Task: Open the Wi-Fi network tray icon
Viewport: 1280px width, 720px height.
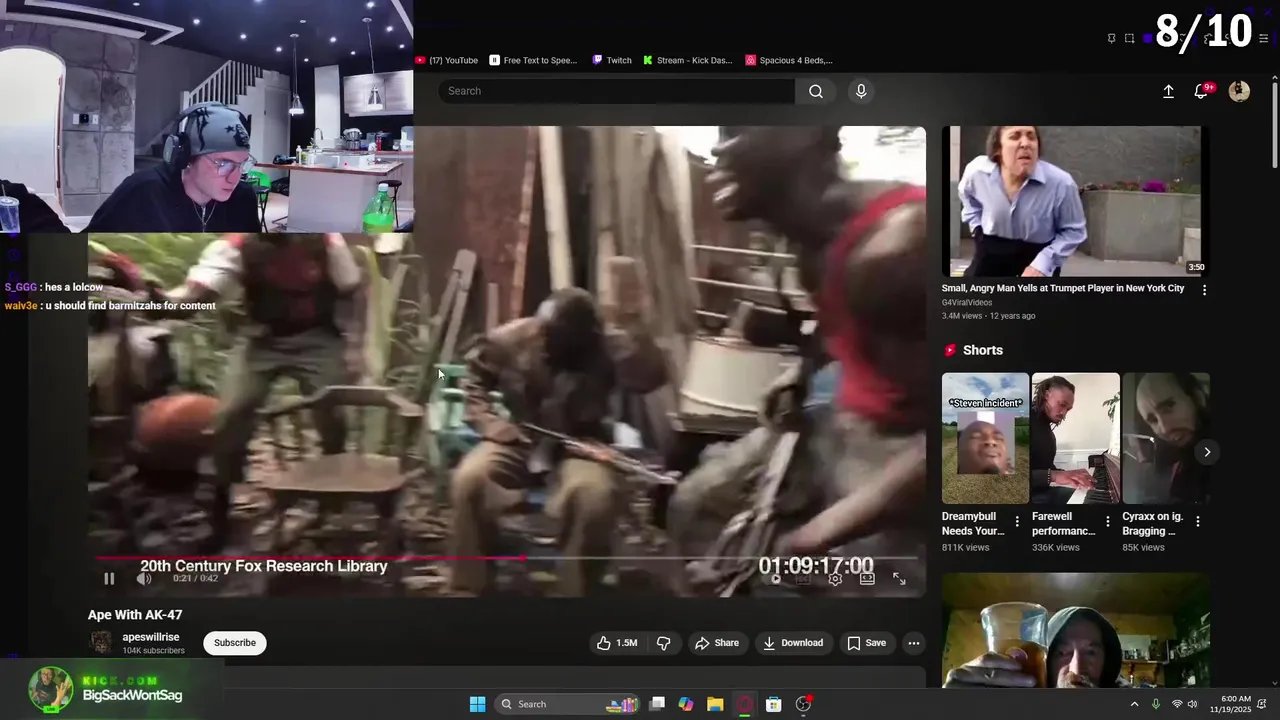Action: click(x=1177, y=704)
